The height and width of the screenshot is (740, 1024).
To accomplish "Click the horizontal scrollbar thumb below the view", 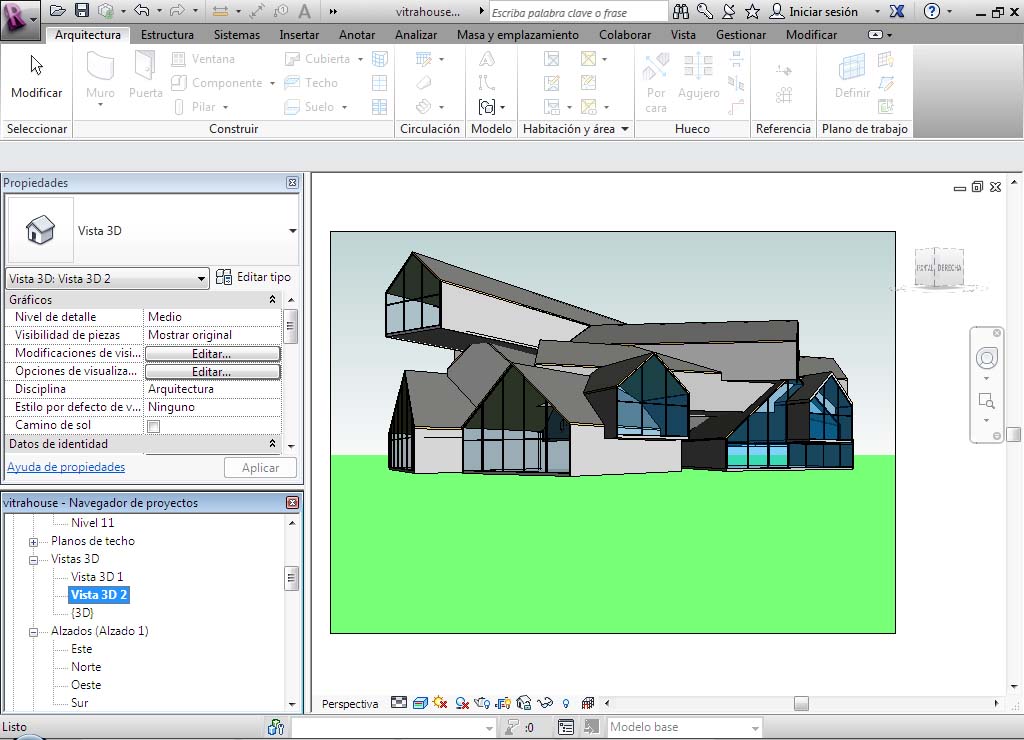I will point(801,703).
